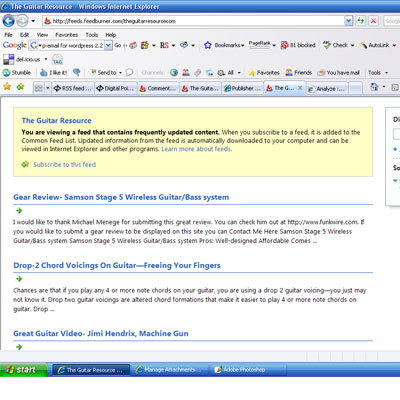Click the You have mail button
Image resolution: width=400 pixels, height=400 pixels.
tap(338, 72)
